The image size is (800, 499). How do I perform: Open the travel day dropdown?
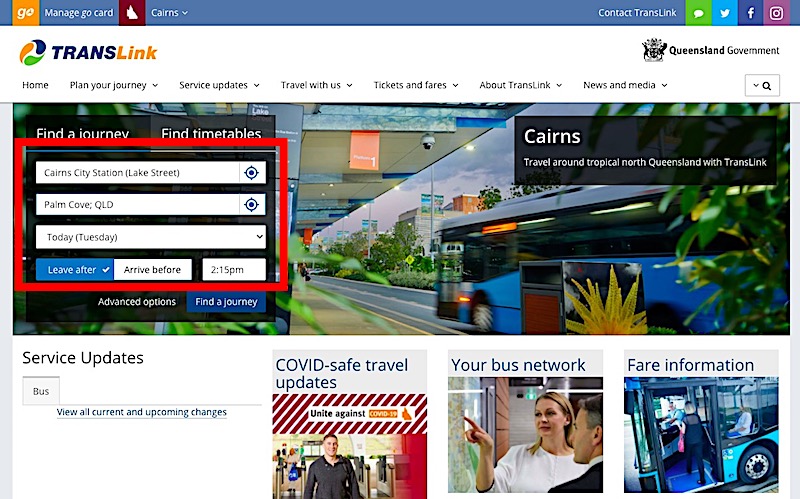click(151, 237)
